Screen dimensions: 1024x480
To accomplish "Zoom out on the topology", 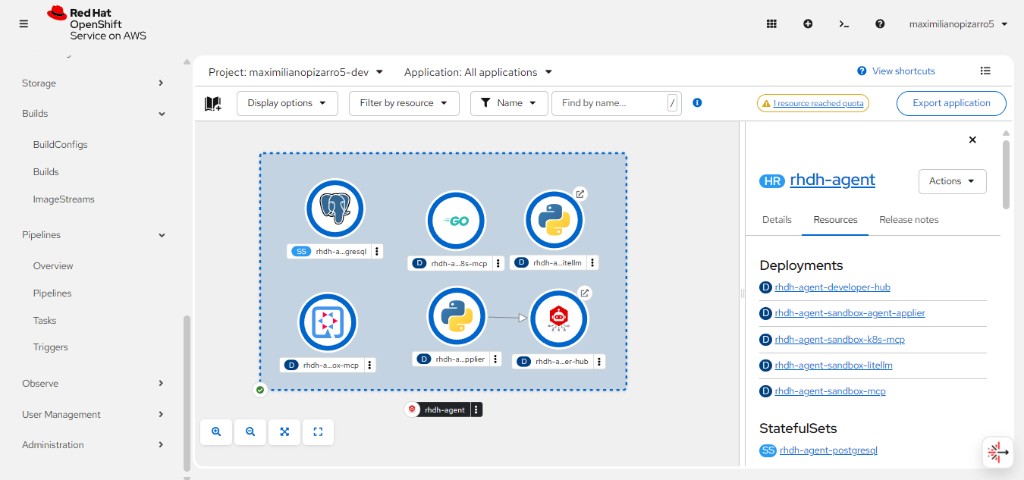I will coord(250,432).
